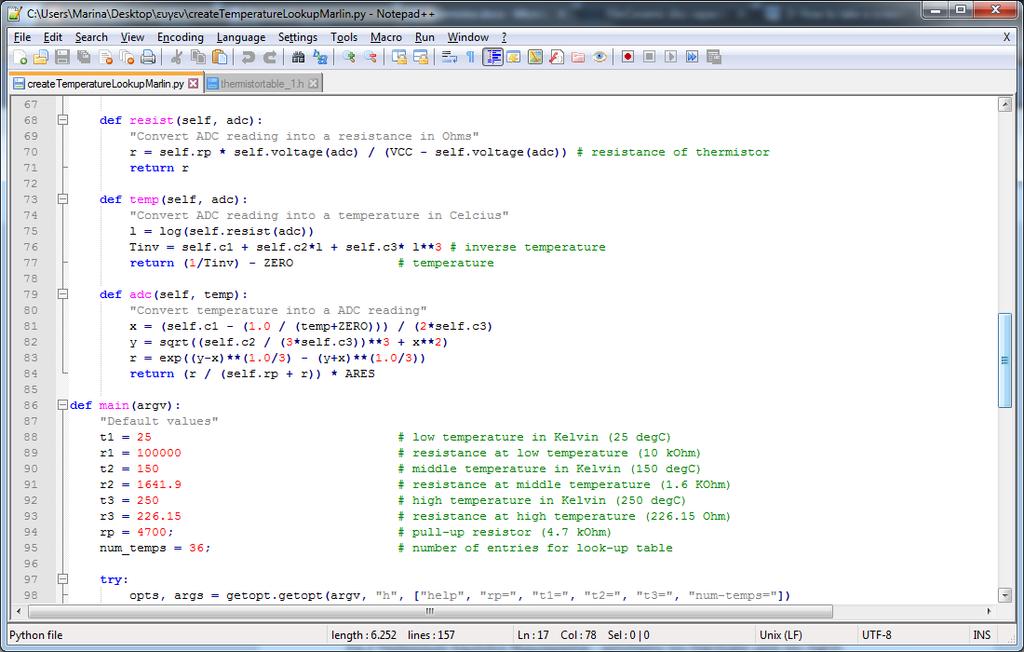
Task: Print the document using the printer icon
Action: (148, 57)
